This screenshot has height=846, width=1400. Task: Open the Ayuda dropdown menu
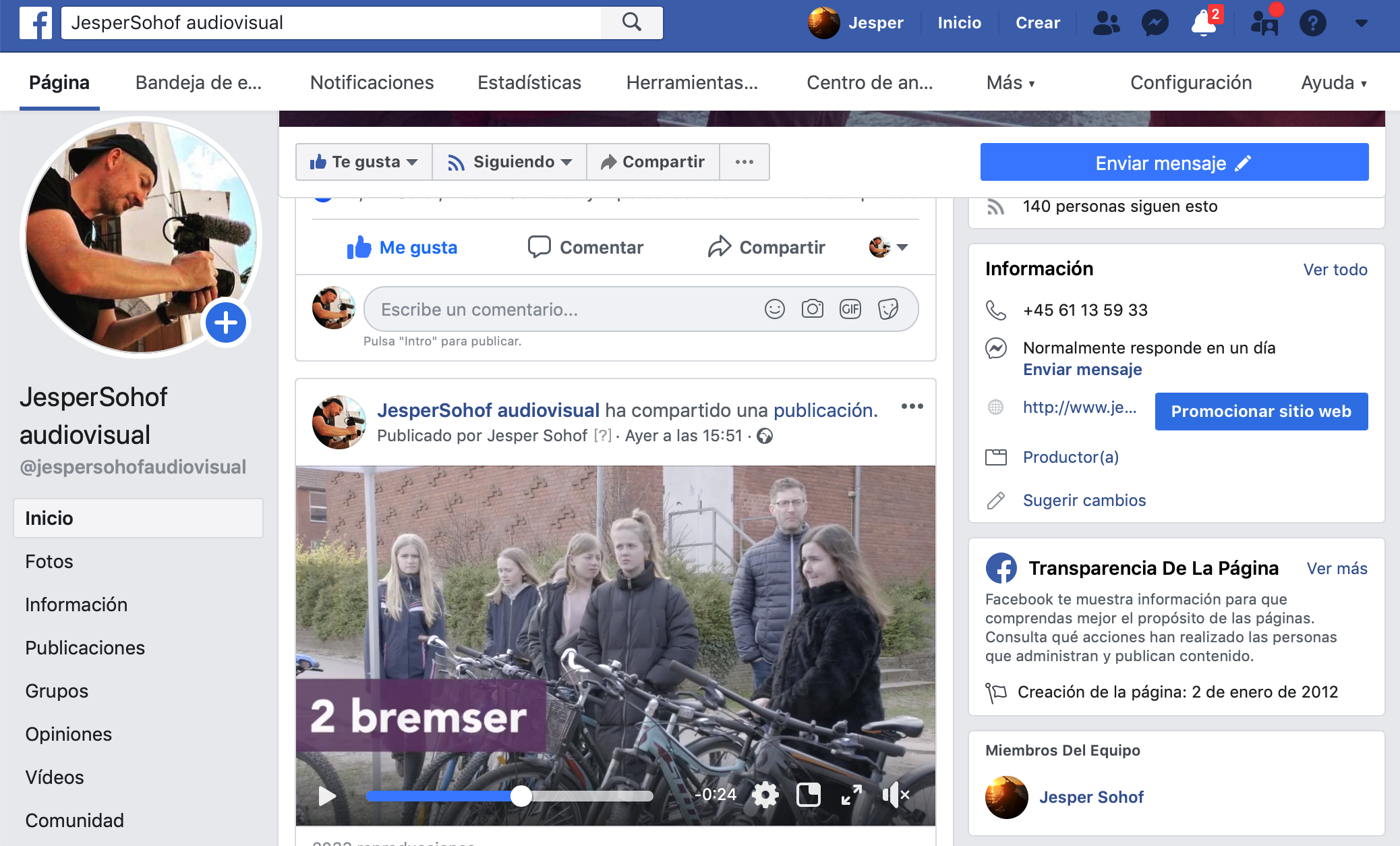point(1333,82)
